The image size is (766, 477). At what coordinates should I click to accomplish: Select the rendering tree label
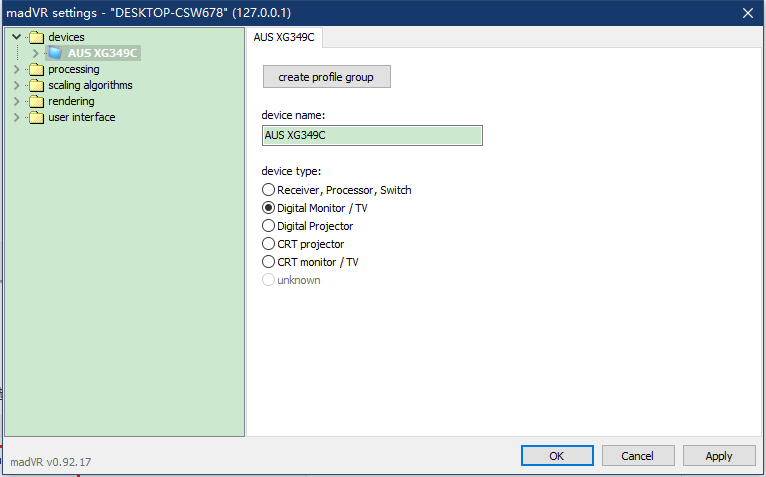tap(71, 102)
